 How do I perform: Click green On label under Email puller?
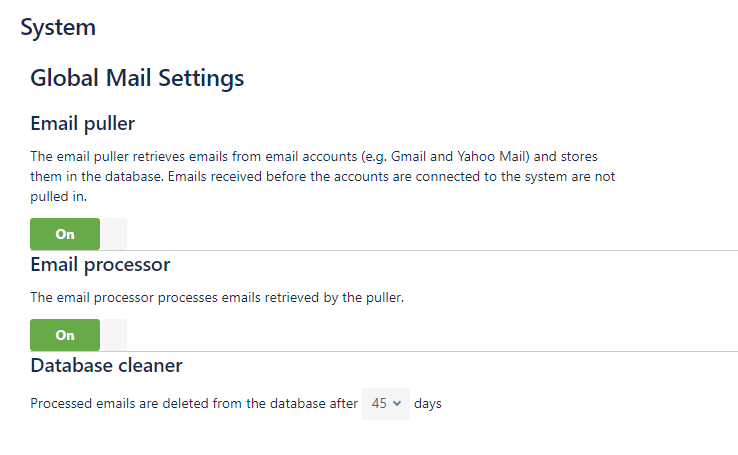click(65, 234)
